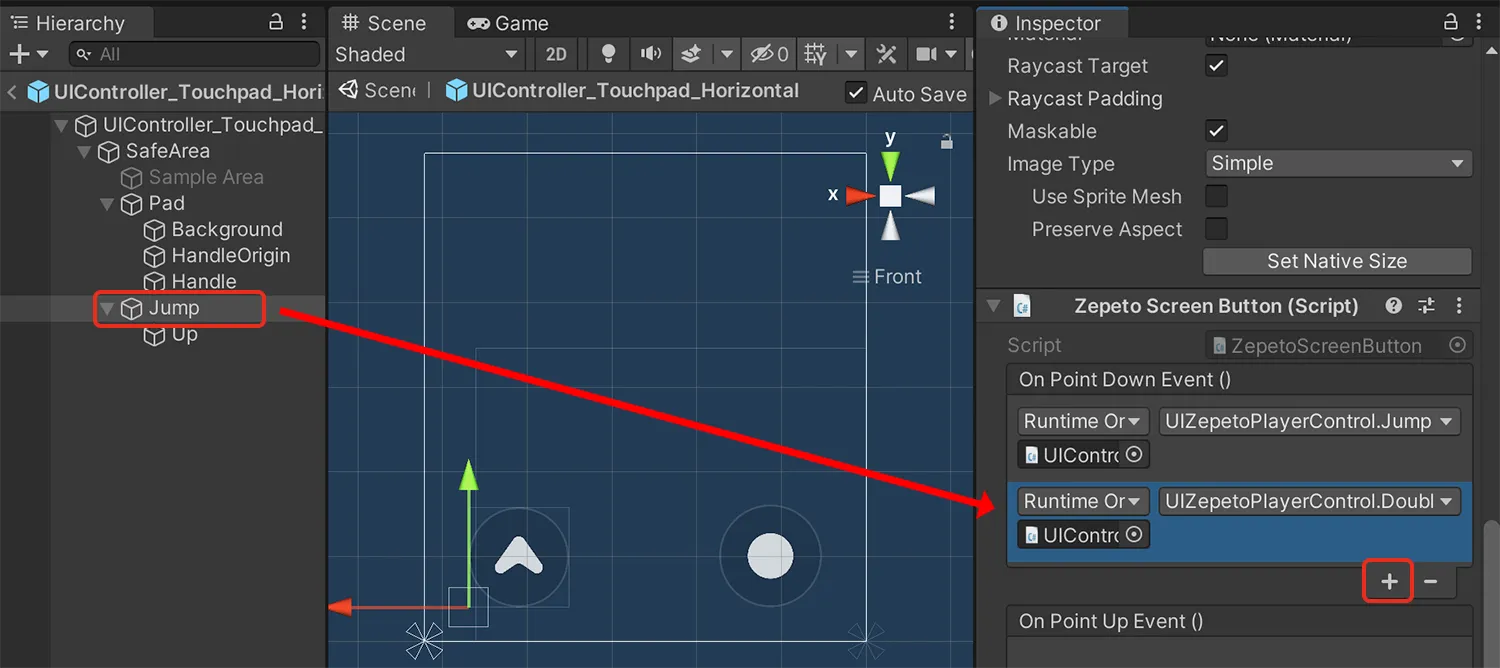
Task: Open the grid settings dropdown arrow
Action: click(x=851, y=54)
